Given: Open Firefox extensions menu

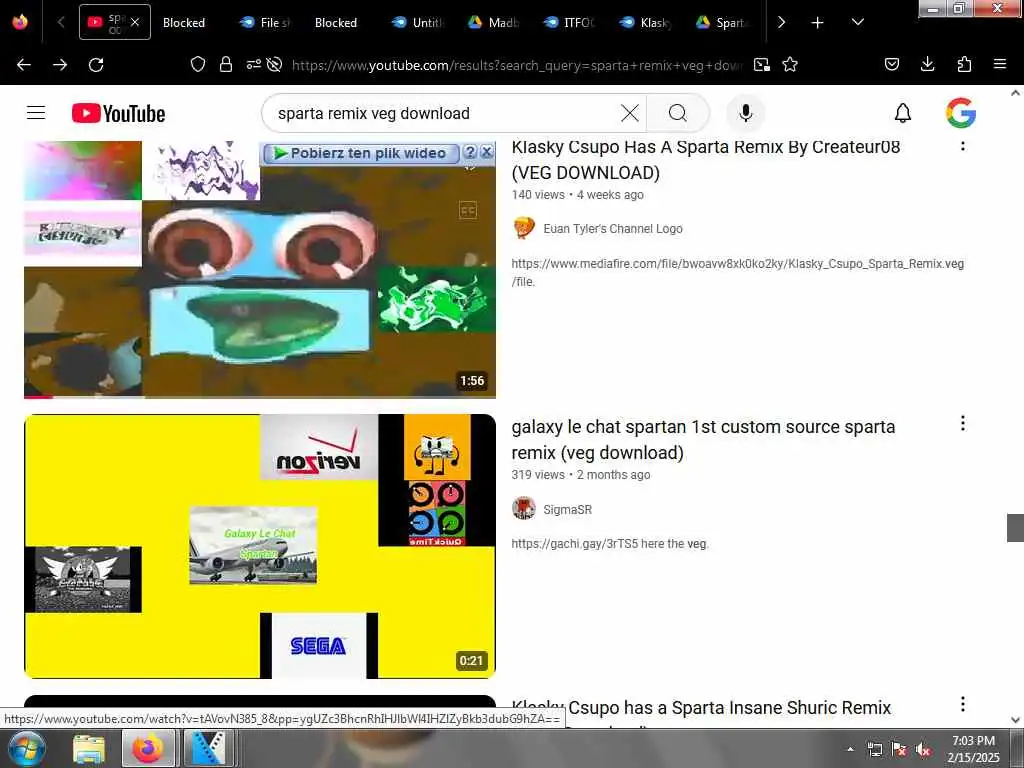Looking at the screenshot, I should click(x=964, y=64).
